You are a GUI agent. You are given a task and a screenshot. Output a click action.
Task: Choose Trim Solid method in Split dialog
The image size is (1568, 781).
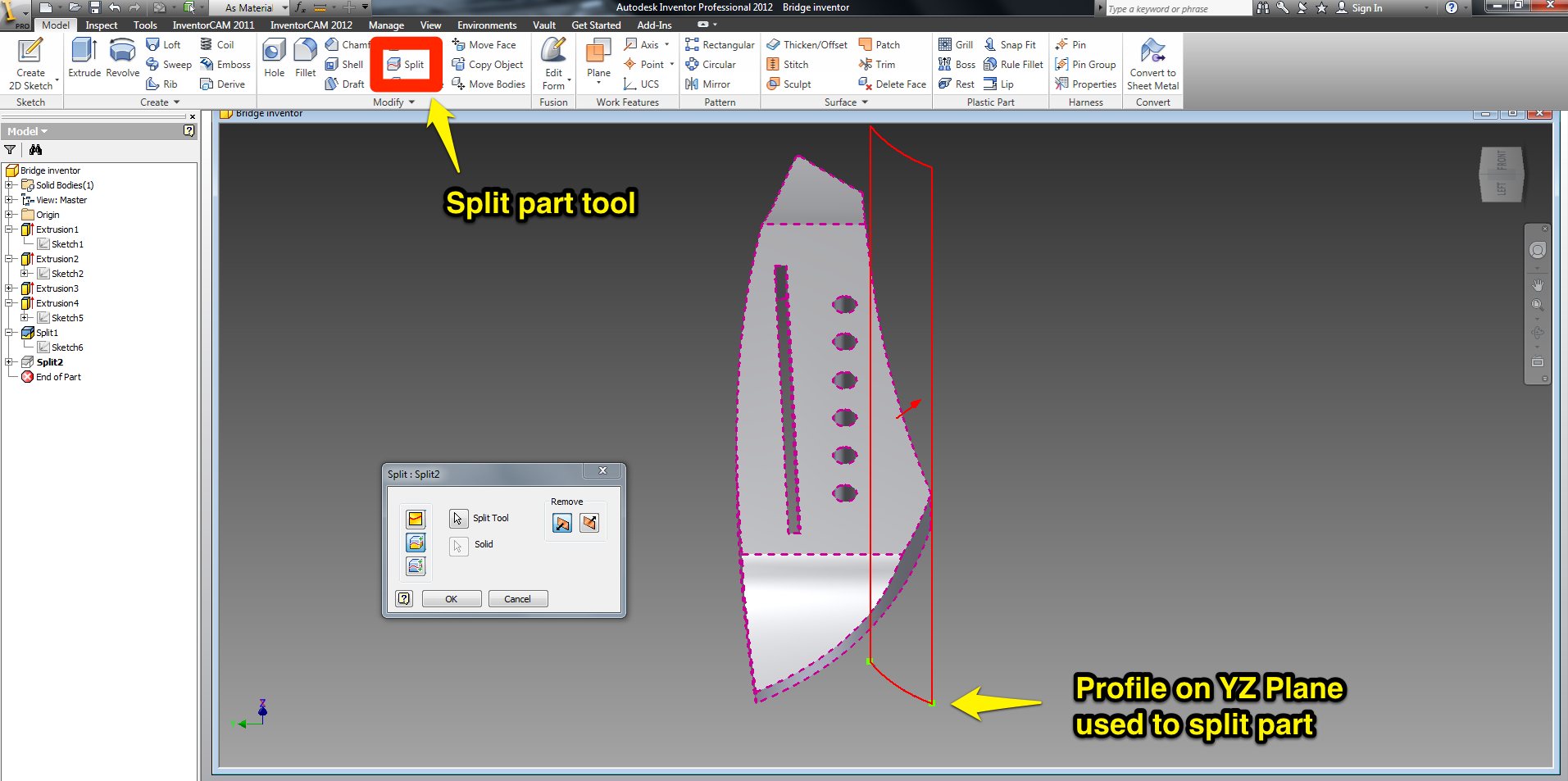pyautogui.click(x=416, y=543)
